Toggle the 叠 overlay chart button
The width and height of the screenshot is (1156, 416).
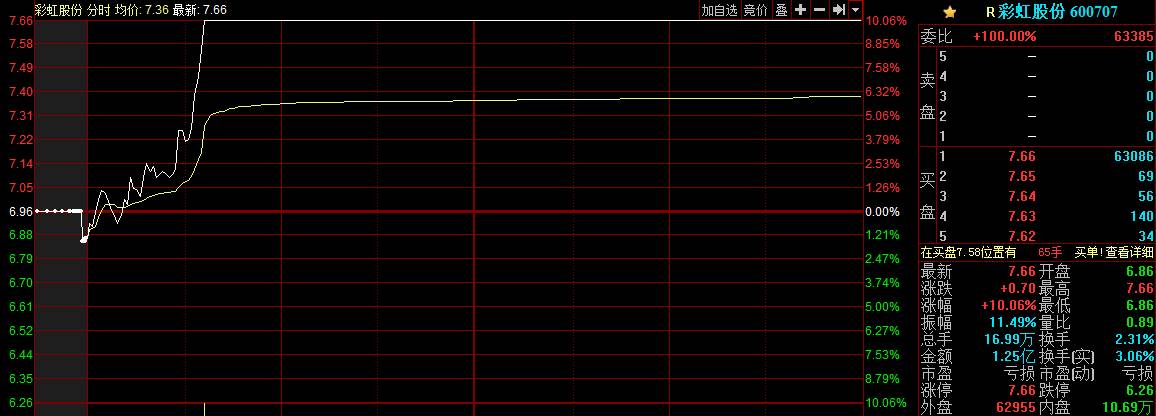782,10
